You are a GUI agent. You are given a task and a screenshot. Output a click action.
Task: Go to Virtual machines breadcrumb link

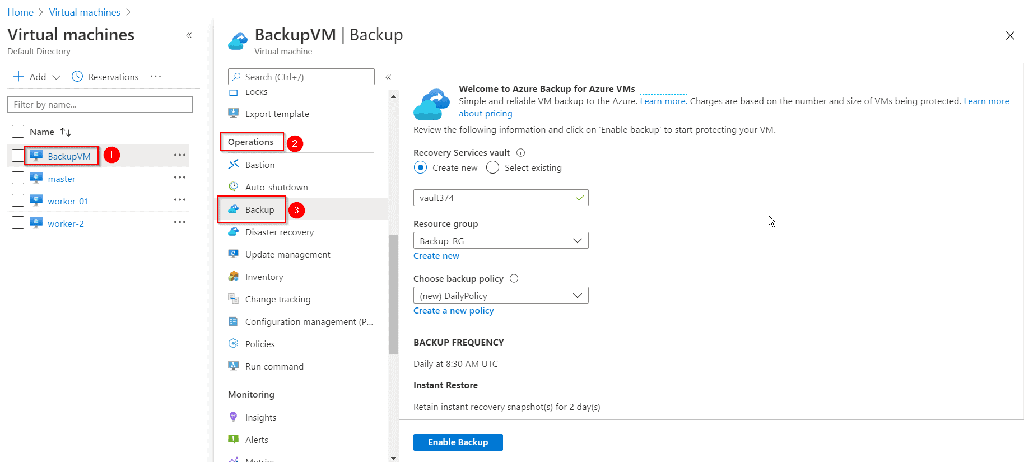point(84,12)
